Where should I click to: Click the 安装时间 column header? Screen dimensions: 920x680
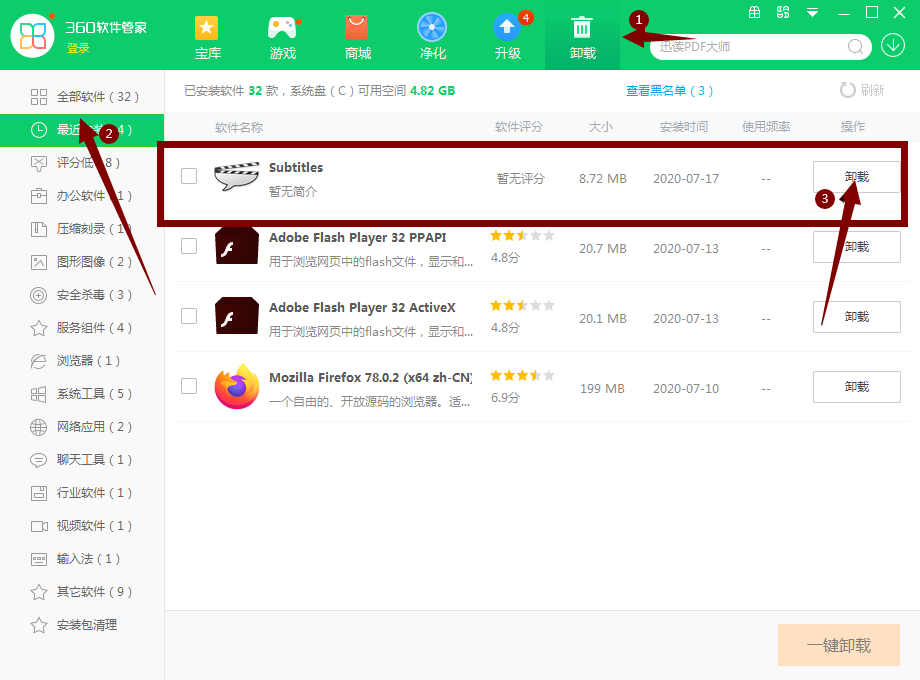684,127
